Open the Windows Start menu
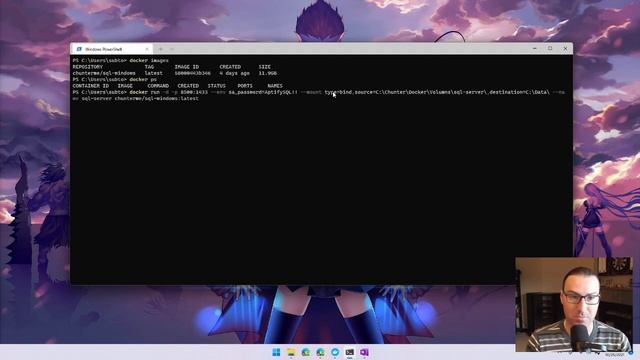The height and width of the screenshot is (360, 640). [x=276, y=352]
